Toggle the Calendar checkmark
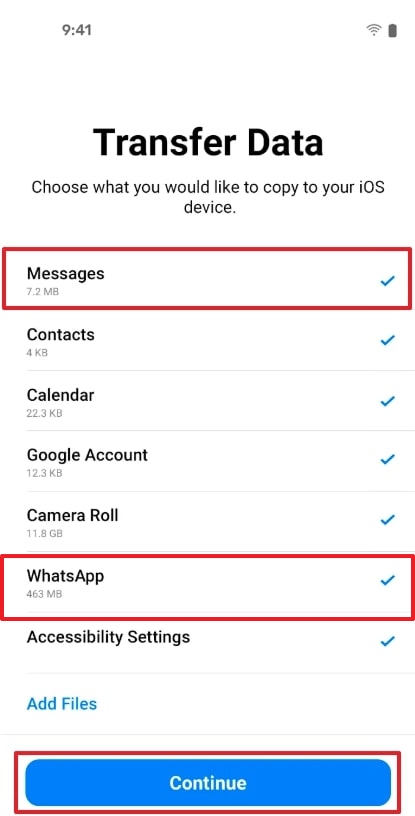Viewport: 415px width, 816px height. pyautogui.click(x=387, y=401)
